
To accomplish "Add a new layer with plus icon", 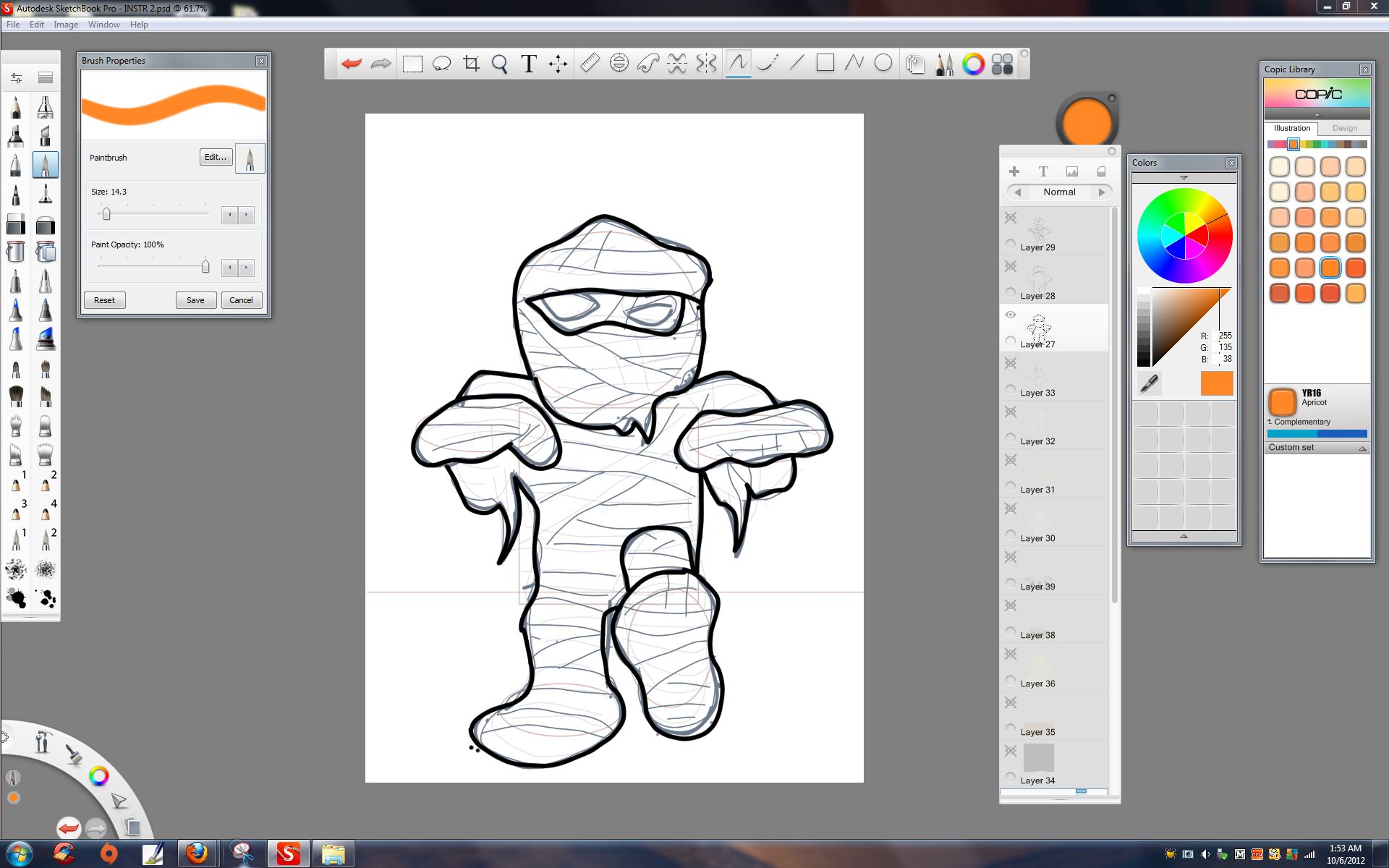I will (1014, 171).
